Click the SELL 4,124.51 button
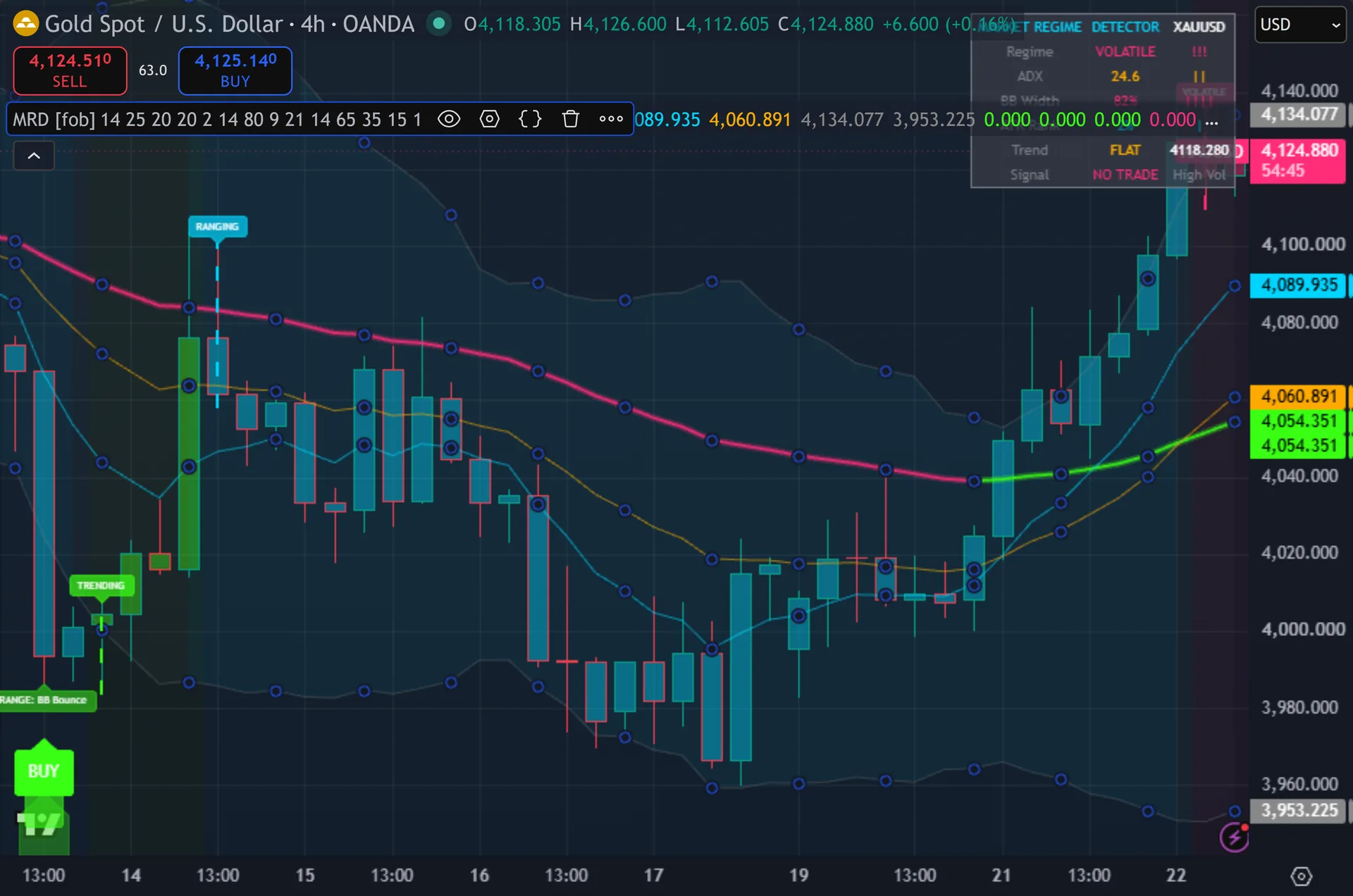Image resolution: width=1353 pixels, height=896 pixels. (70, 70)
